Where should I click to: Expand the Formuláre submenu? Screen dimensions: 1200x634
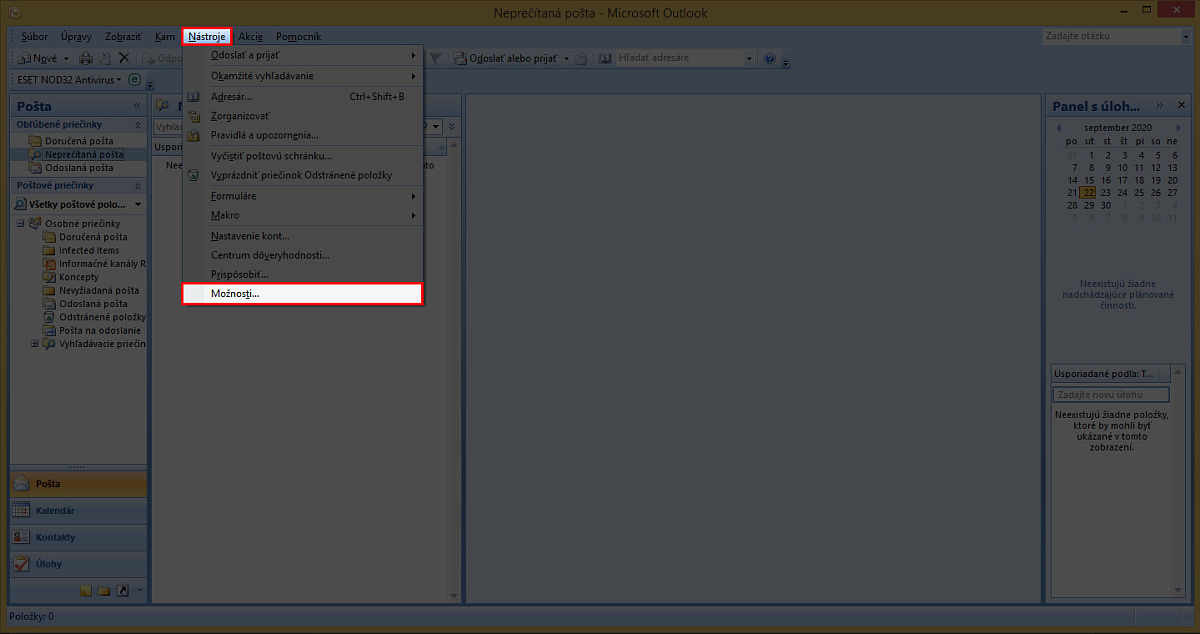tap(302, 196)
